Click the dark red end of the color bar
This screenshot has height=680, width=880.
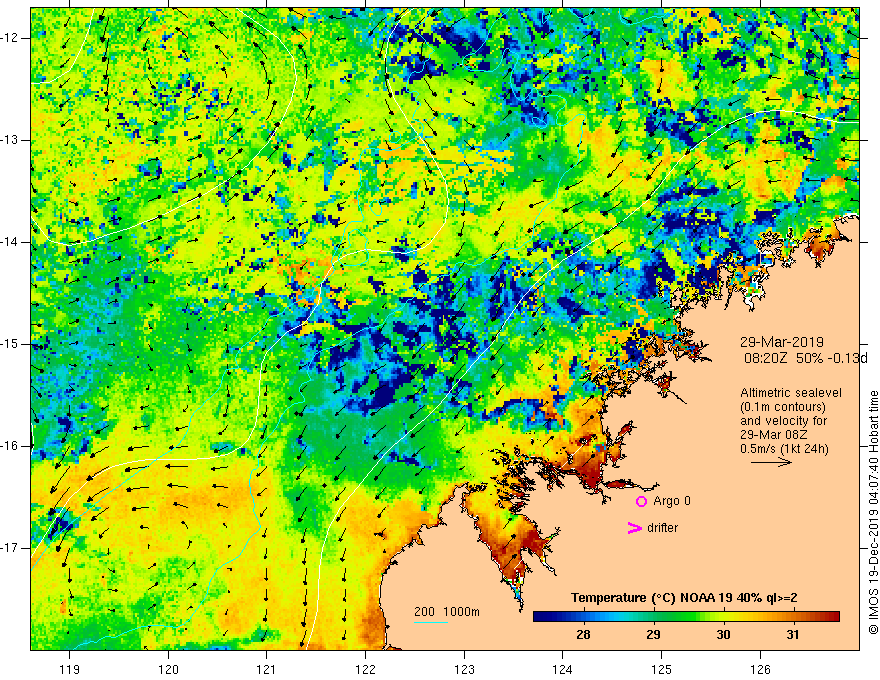tap(834, 617)
